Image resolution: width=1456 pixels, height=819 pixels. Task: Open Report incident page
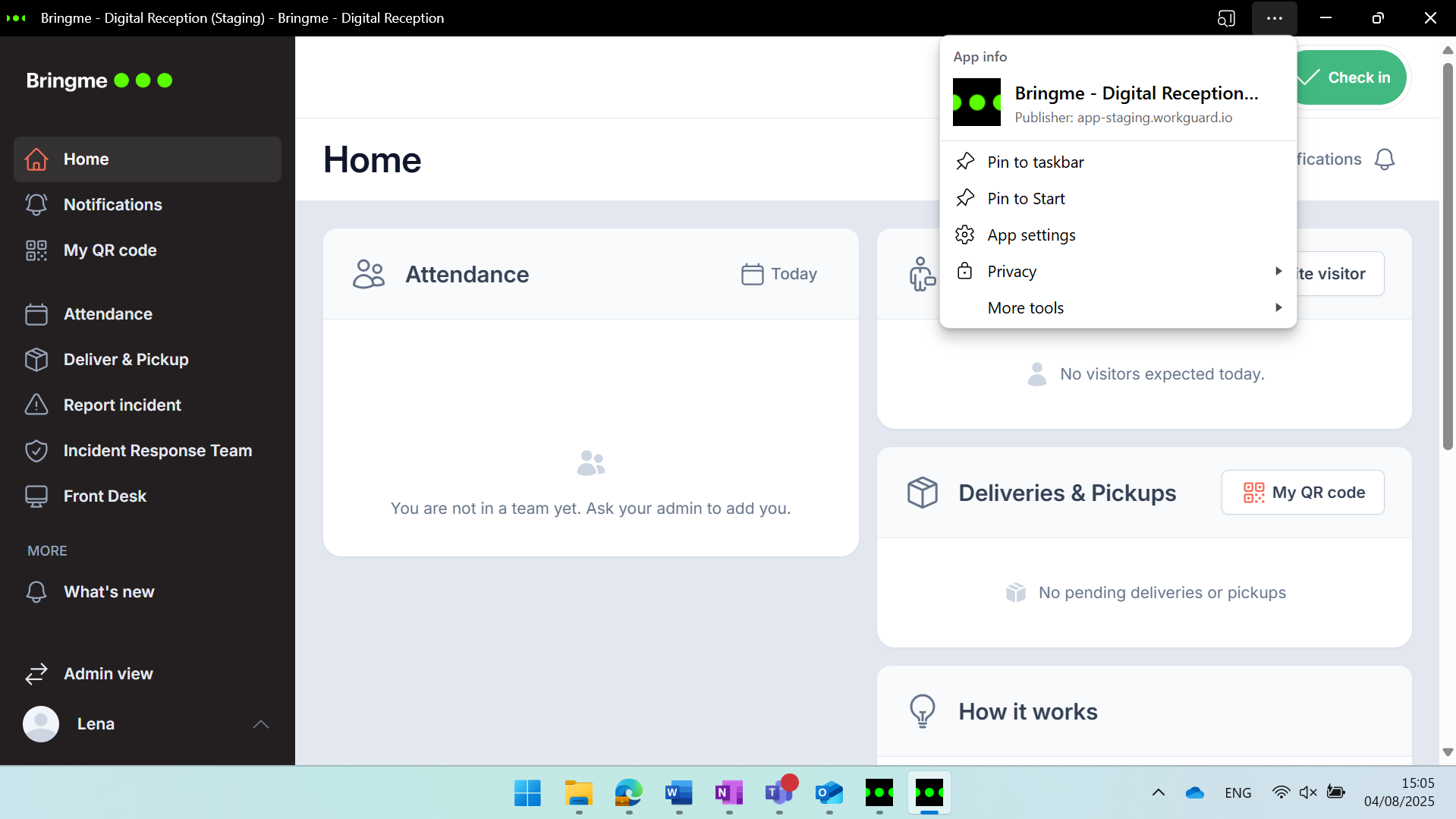(x=122, y=405)
